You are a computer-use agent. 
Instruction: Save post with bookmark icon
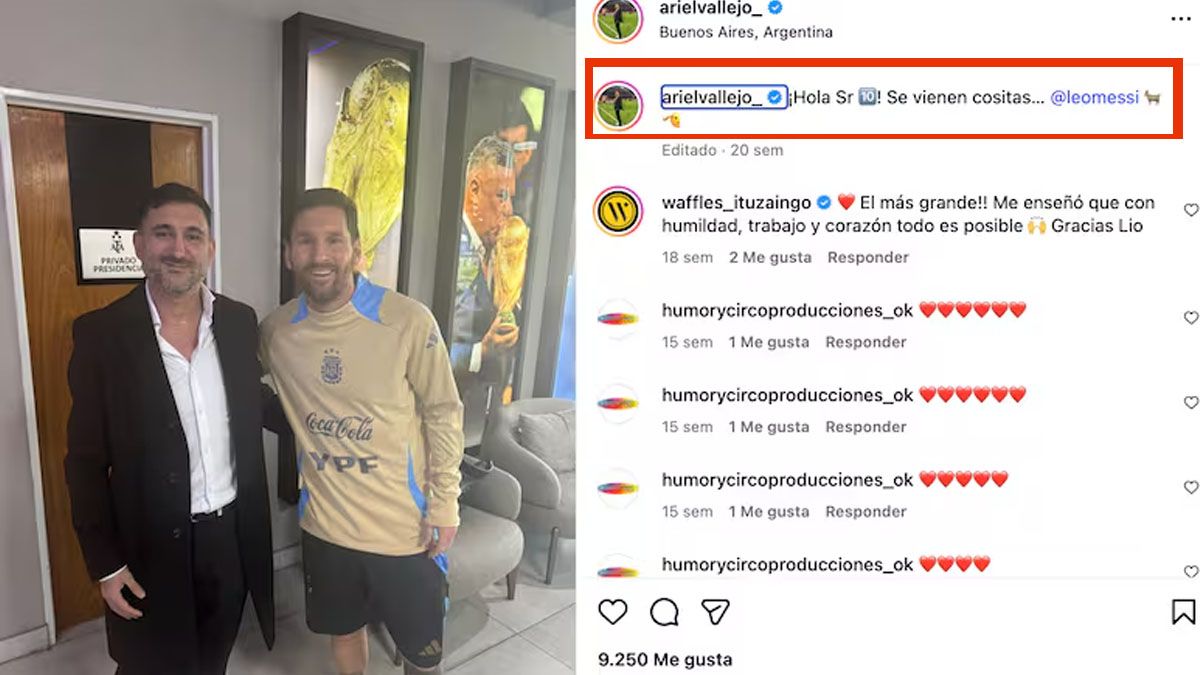1183,611
